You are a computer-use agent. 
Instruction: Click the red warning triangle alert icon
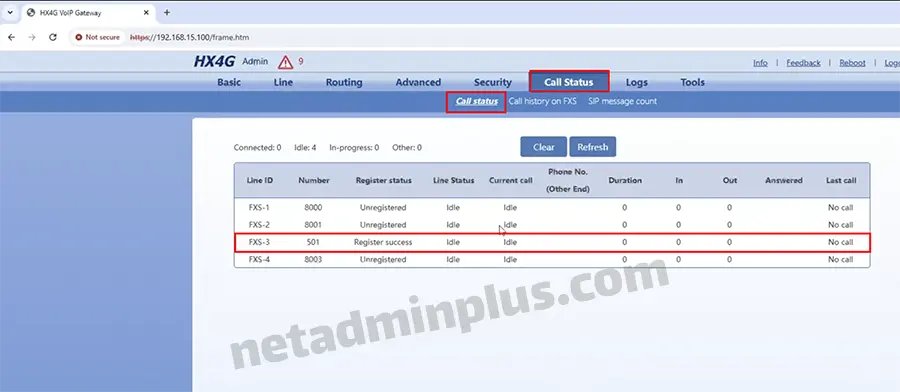285,62
